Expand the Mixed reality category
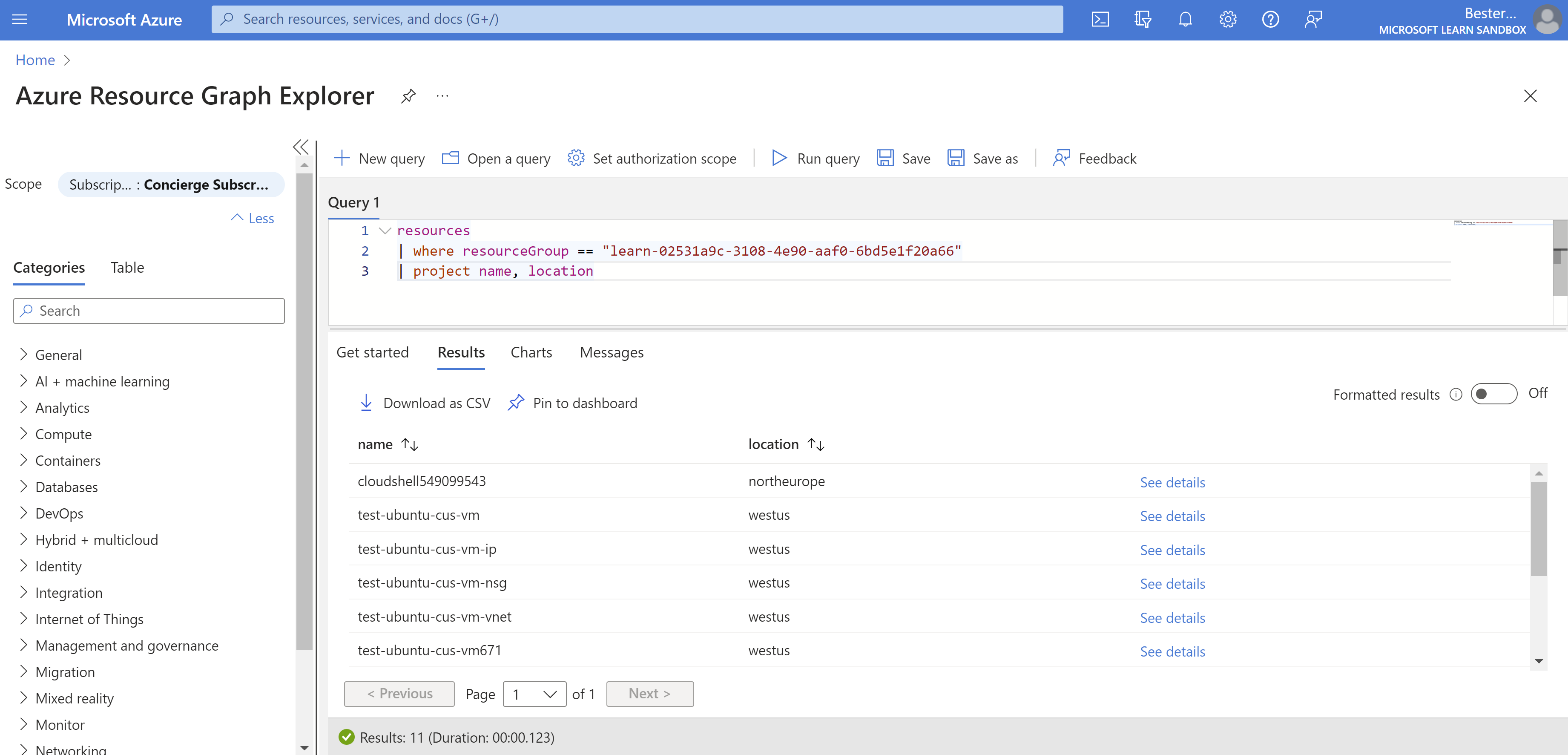The height and width of the screenshot is (755, 1568). pyautogui.click(x=24, y=698)
